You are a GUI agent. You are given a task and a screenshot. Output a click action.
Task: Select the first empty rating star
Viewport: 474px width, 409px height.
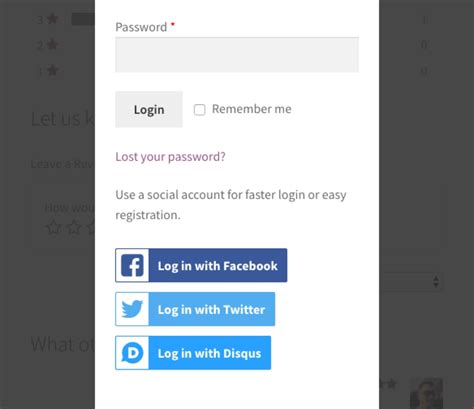(53, 227)
